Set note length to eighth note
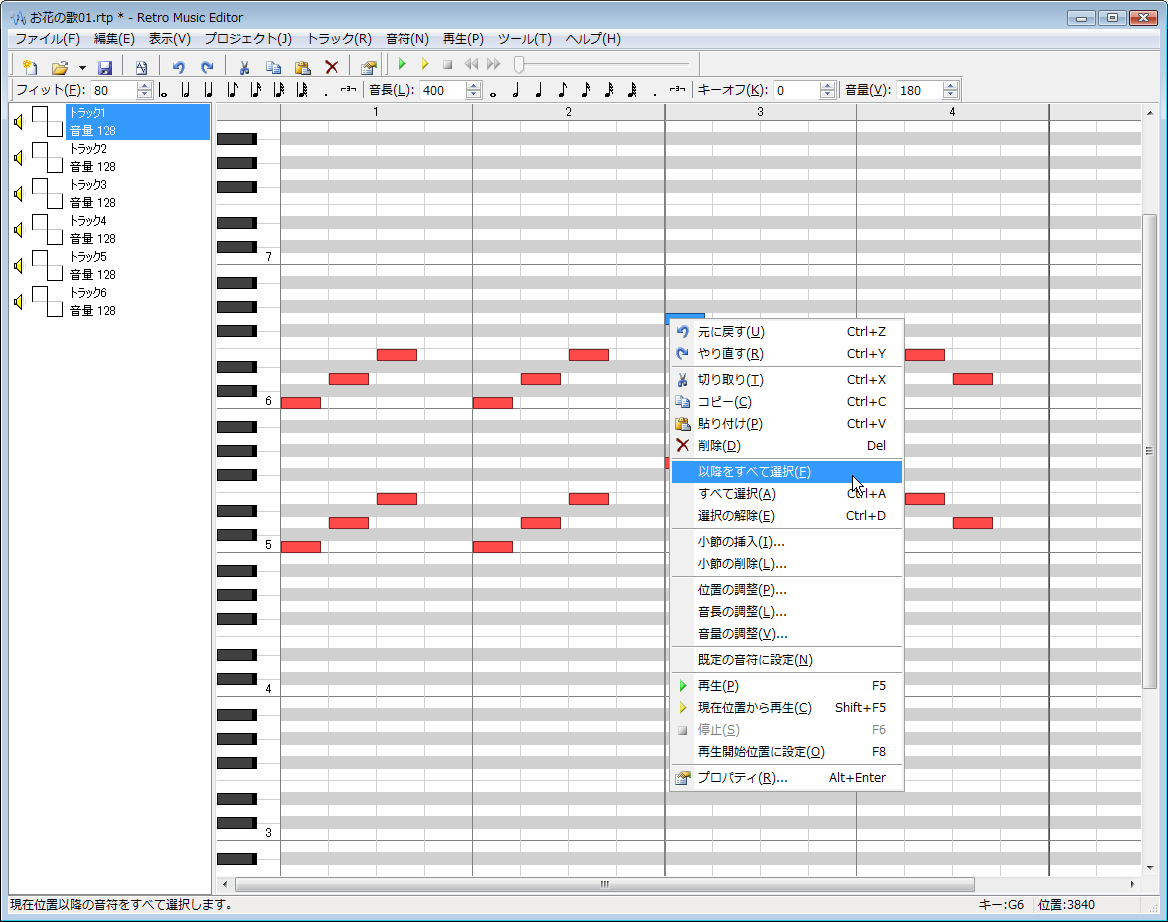This screenshot has height=922, width=1168. (562, 90)
